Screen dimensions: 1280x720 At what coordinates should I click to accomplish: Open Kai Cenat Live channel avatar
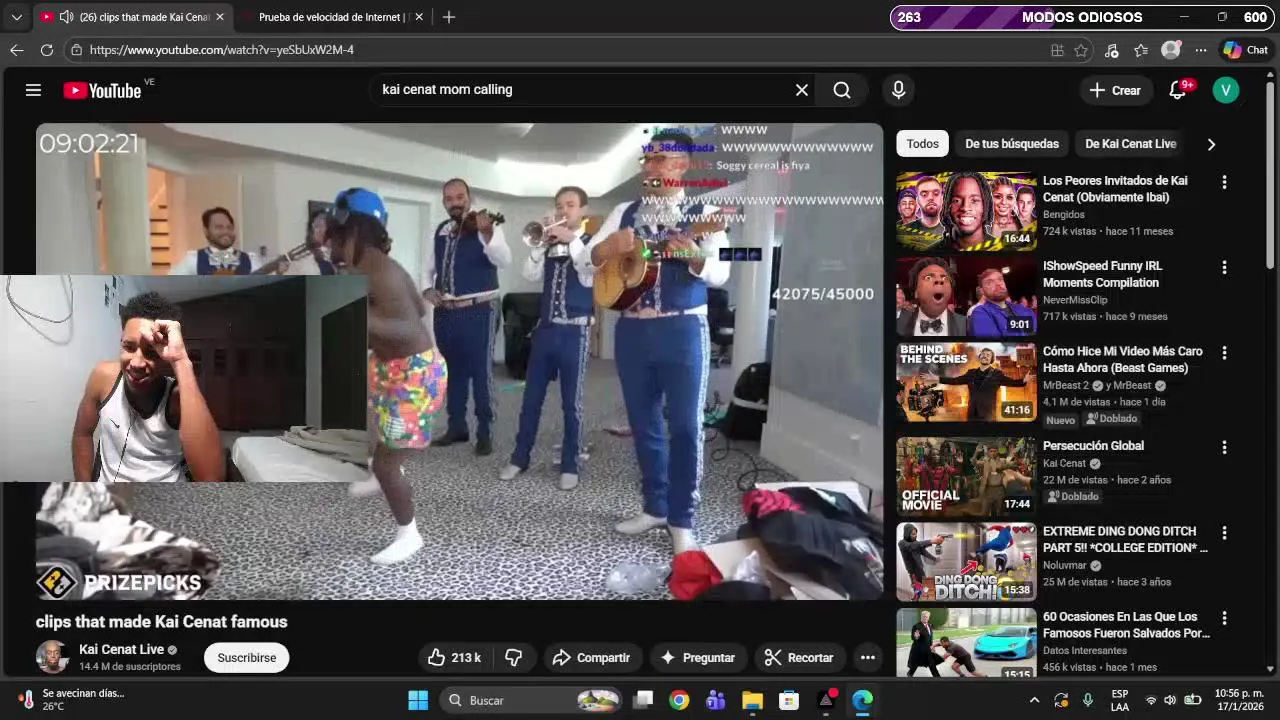tap(52, 657)
